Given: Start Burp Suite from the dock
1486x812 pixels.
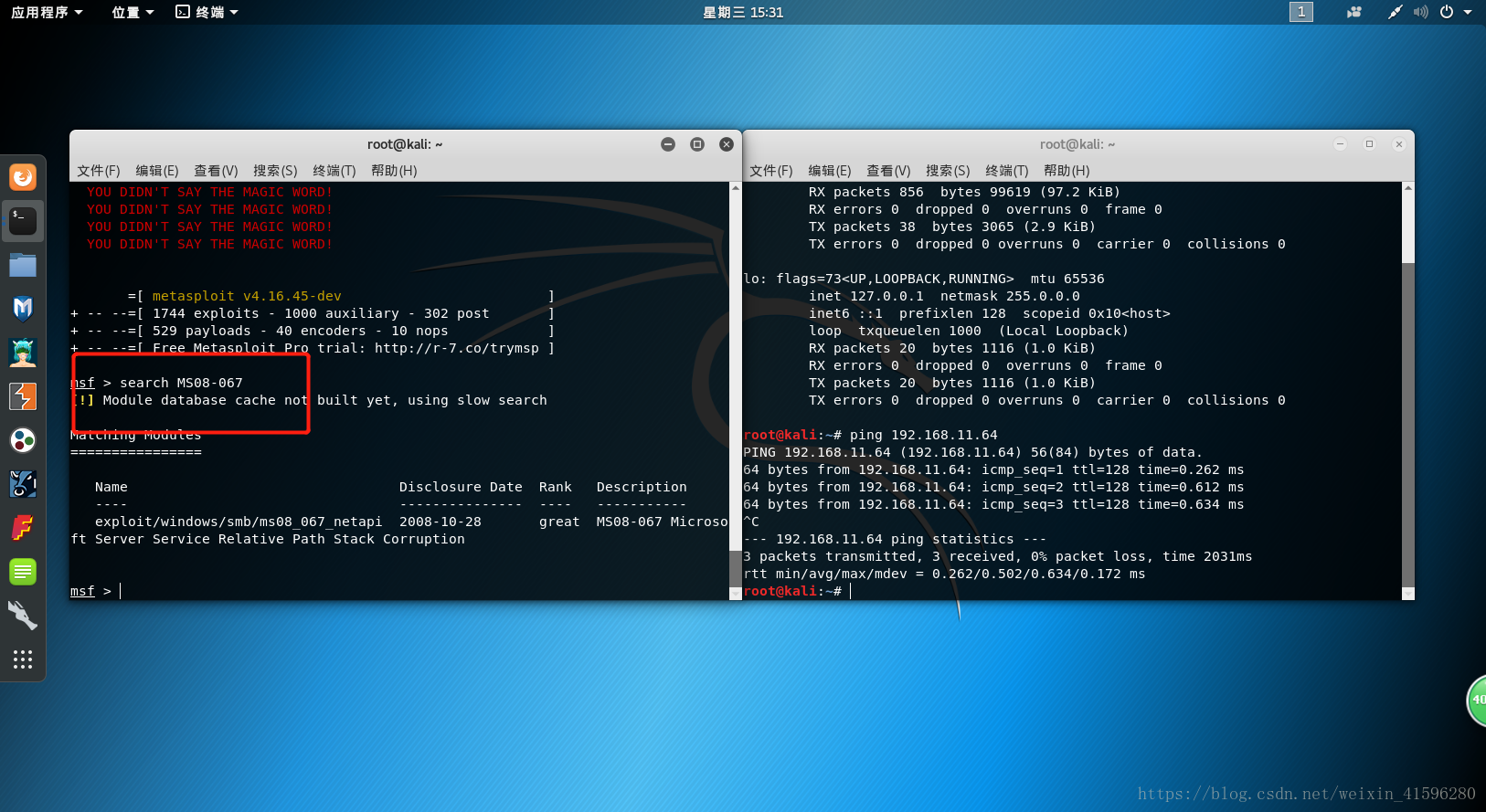Looking at the screenshot, I should (23, 396).
